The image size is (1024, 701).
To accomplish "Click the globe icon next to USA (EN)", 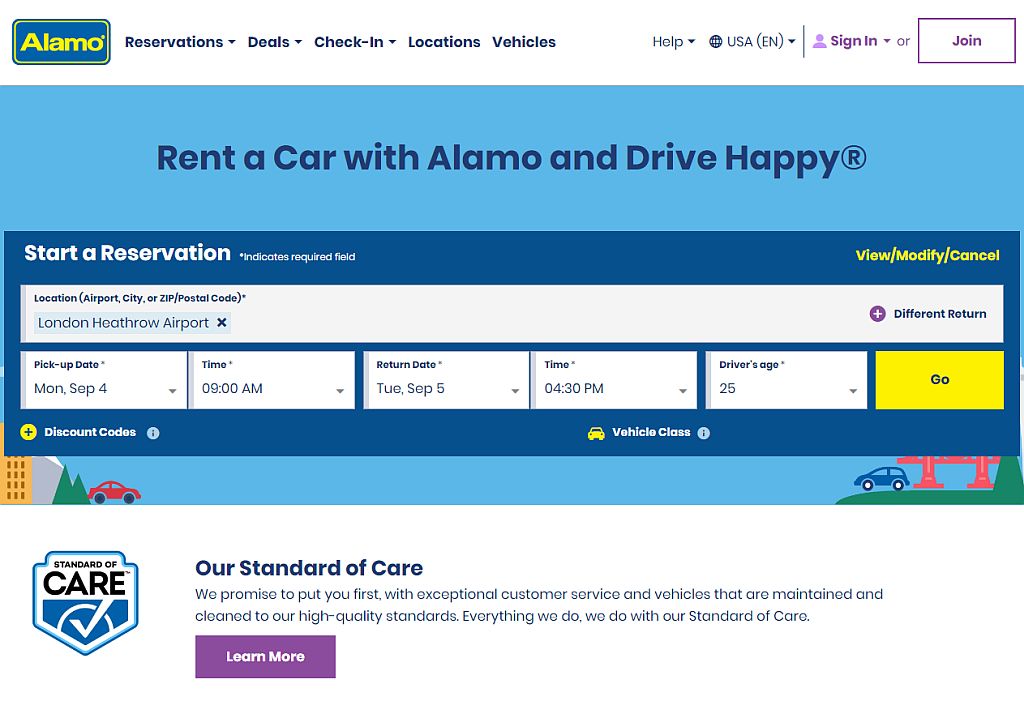I will [x=715, y=42].
